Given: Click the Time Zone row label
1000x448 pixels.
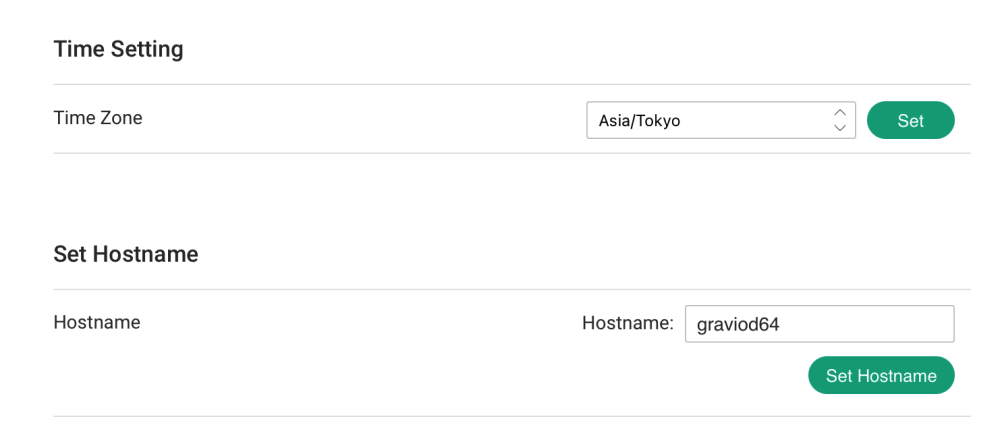Looking at the screenshot, I should [x=98, y=118].
